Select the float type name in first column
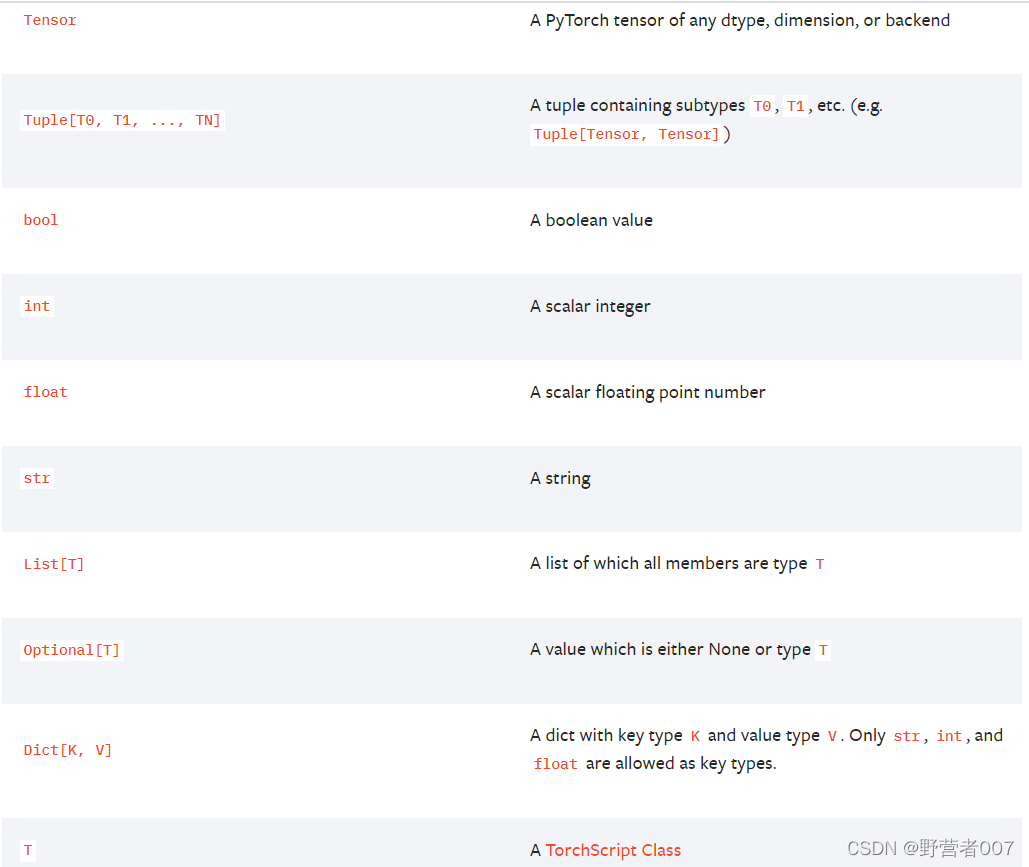This screenshot has width=1029, height=867. 45,392
